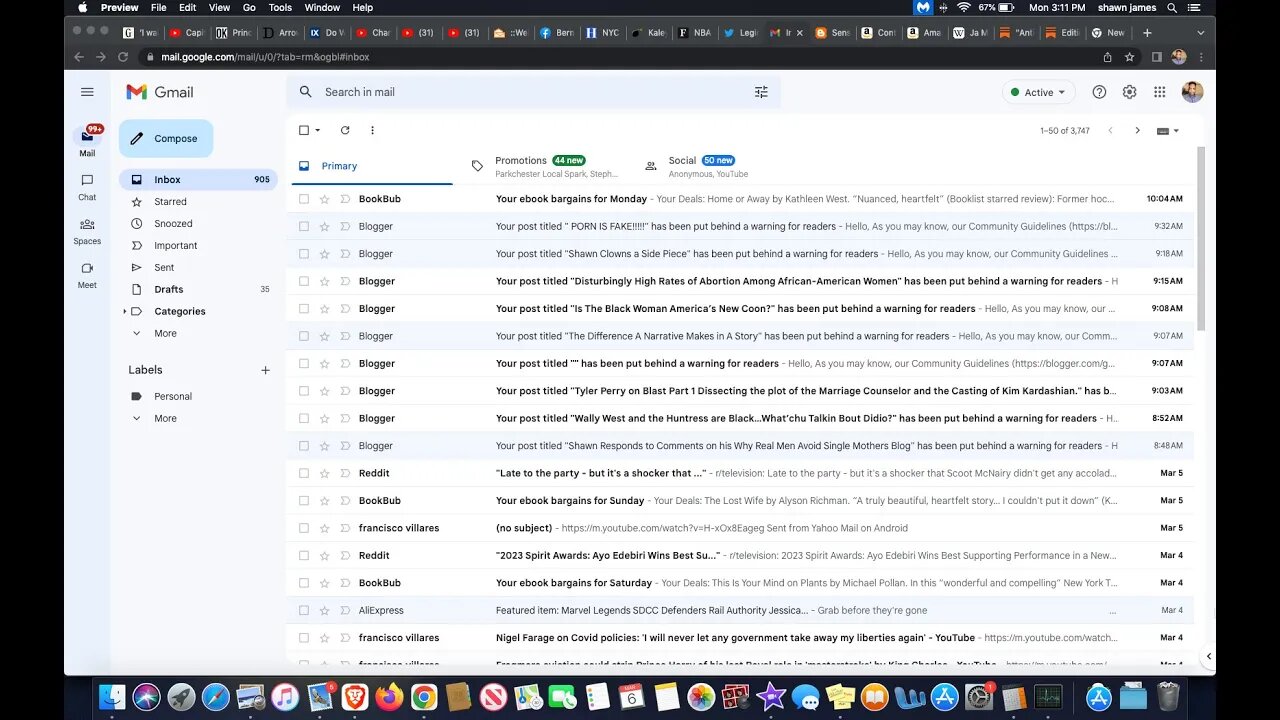The image size is (1280, 720).
Task: Open the File menu in the menu bar
Action: 159,8
